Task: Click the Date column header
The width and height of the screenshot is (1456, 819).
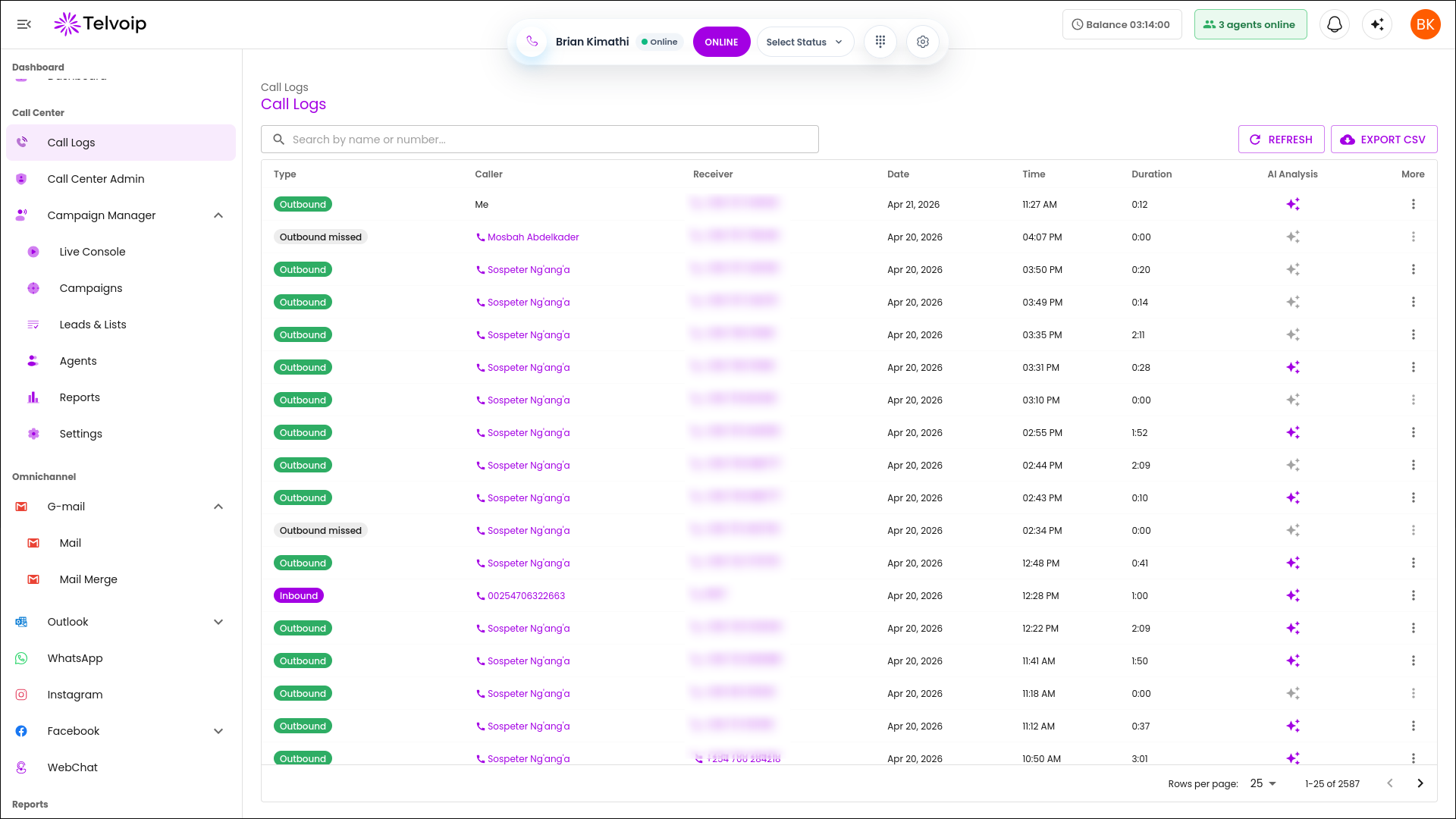Action: click(x=898, y=174)
